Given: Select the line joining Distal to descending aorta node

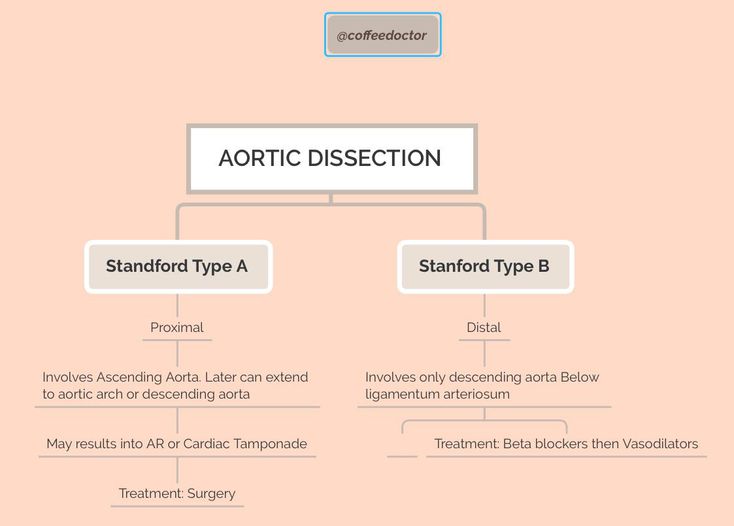Looking at the screenshot, I should pos(484,354).
